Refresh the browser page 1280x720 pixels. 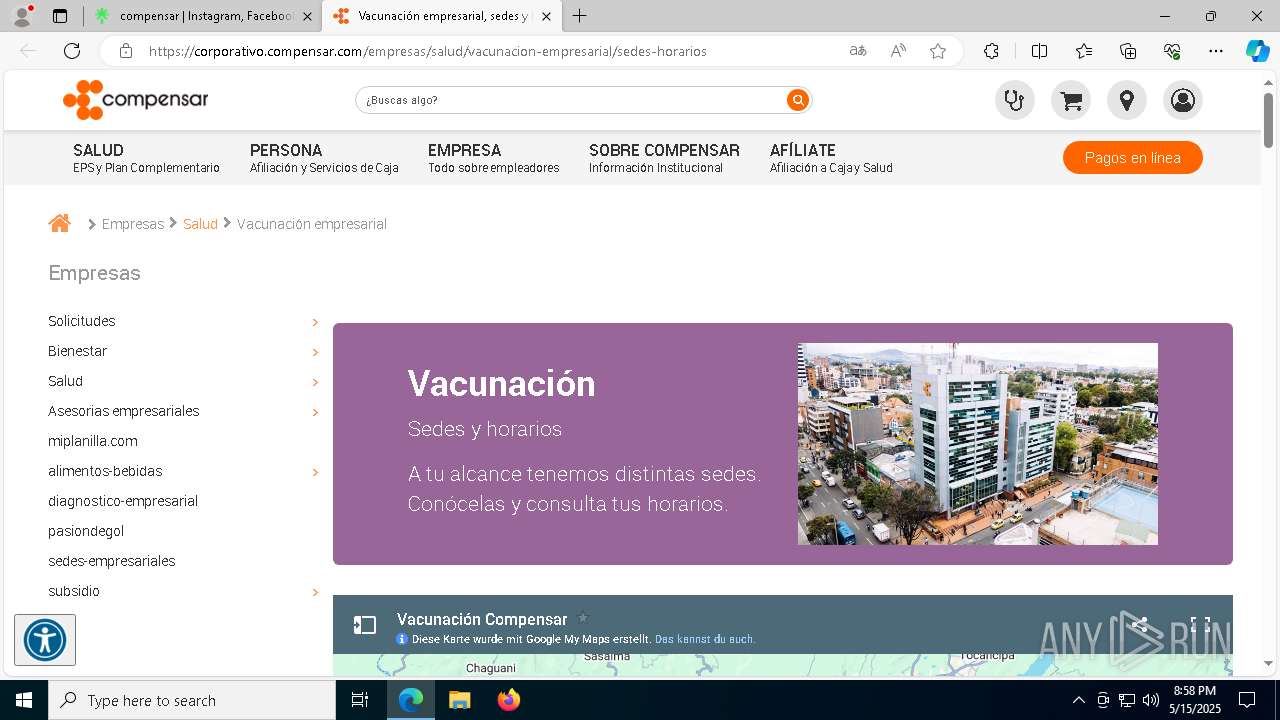pyautogui.click(x=72, y=51)
